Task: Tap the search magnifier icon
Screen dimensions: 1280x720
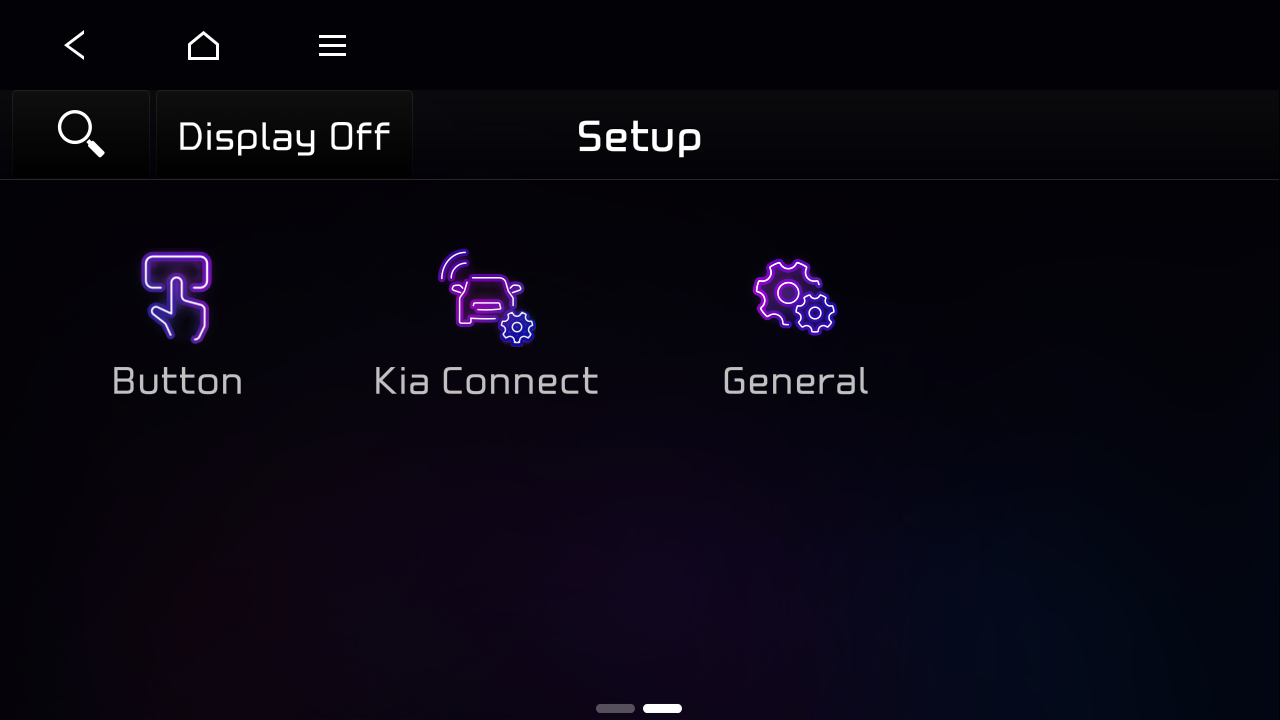Action: pyautogui.click(x=80, y=134)
